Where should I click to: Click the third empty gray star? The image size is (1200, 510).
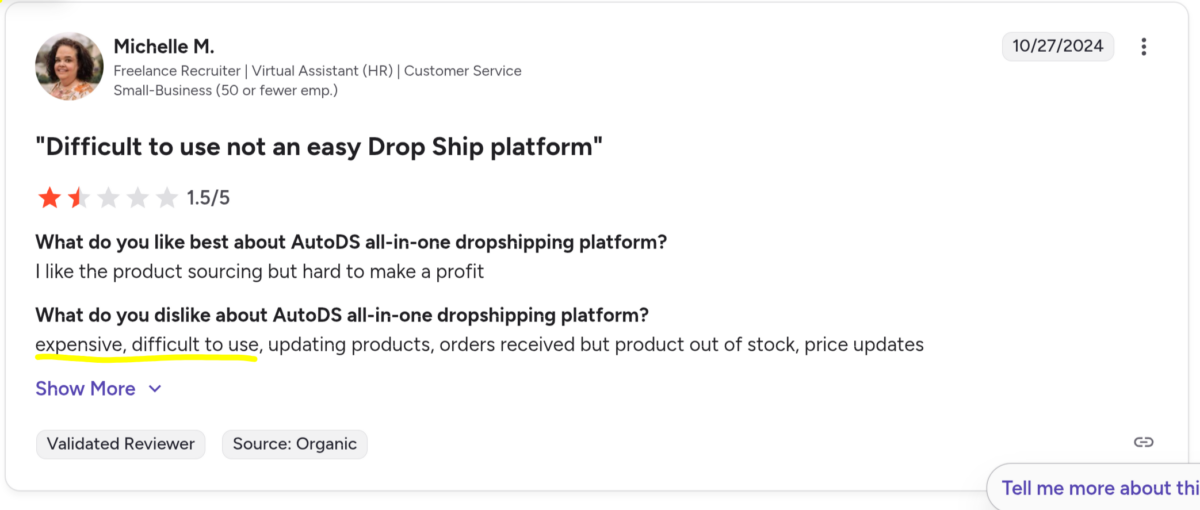[x=108, y=198]
